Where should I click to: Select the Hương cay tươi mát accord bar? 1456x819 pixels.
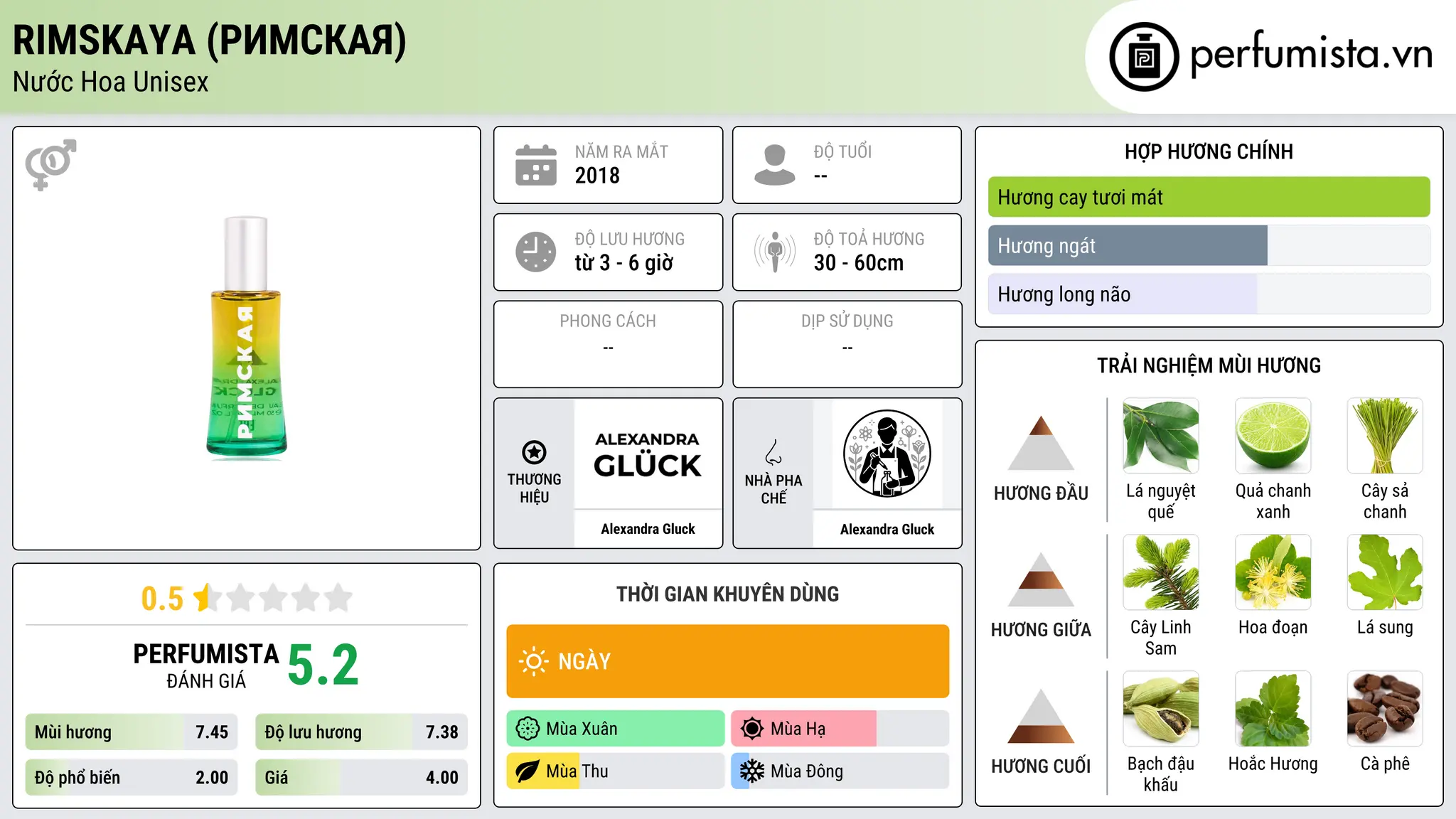pos(1209,197)
